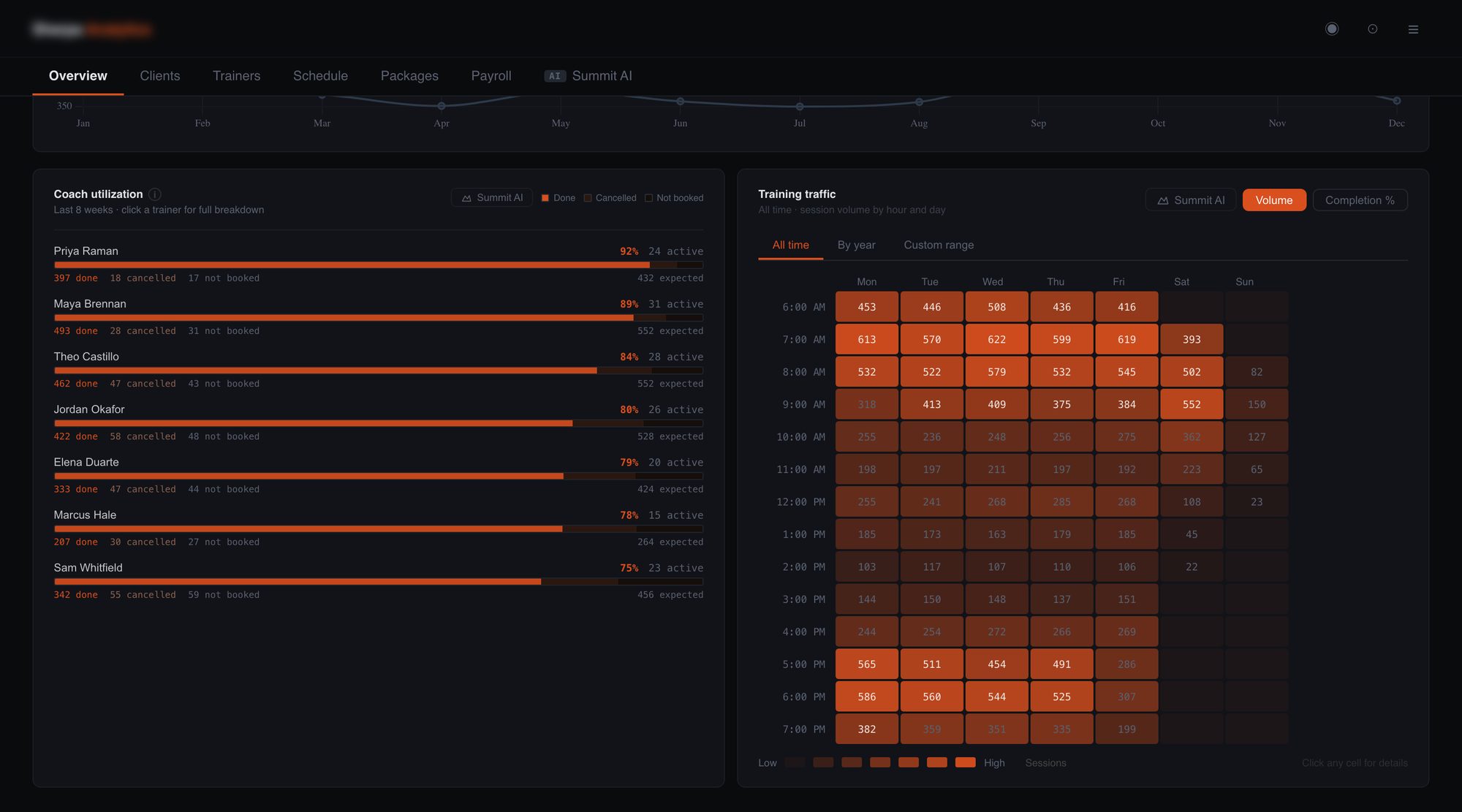
Task: Open the Custom range tab
Action: (x=939, y=245)
